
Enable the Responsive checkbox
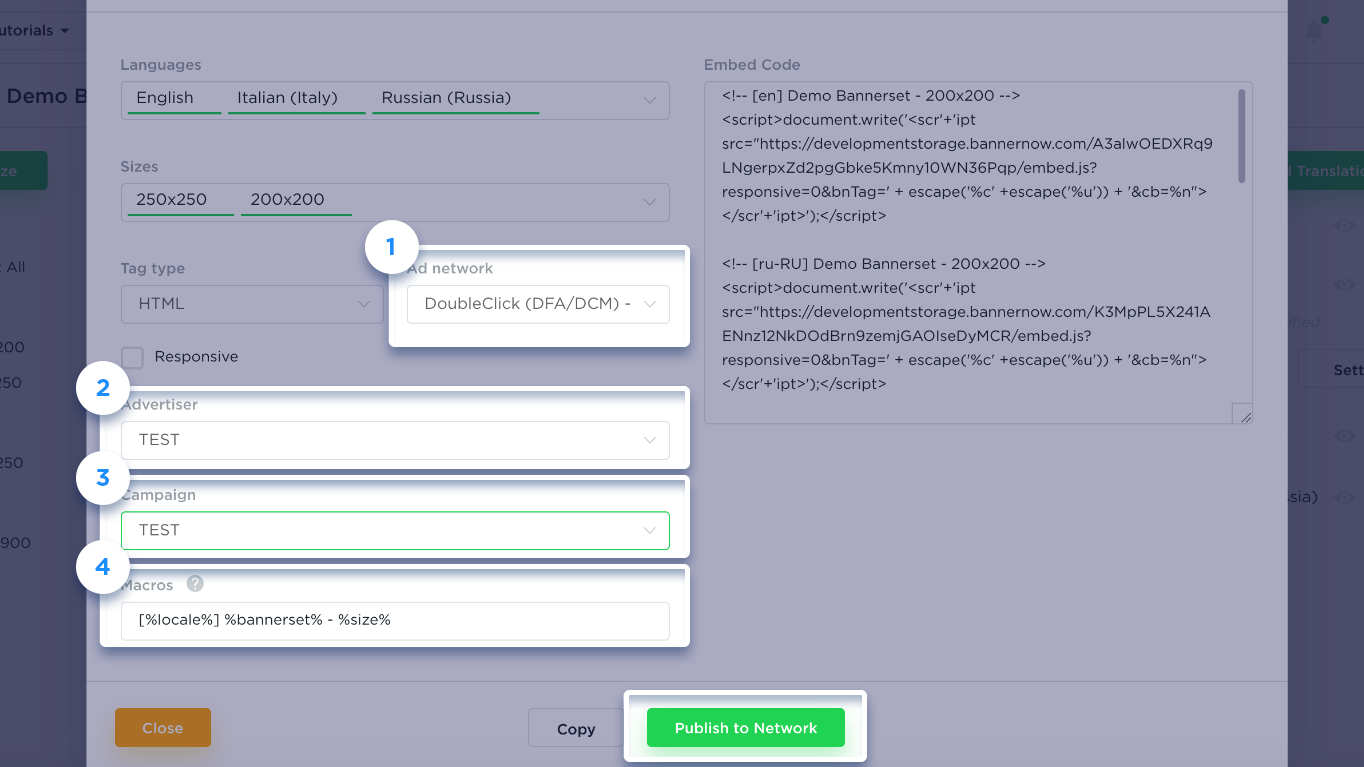pyautogui.click(x=132, y=357)
